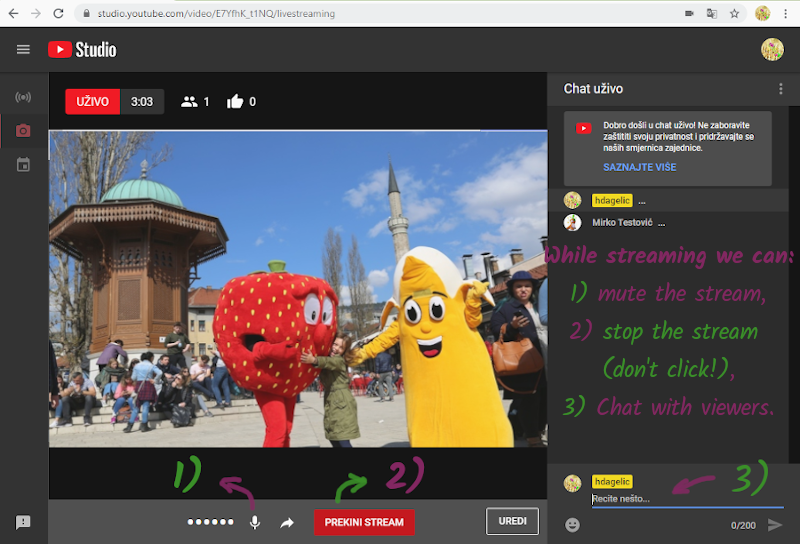Click the send feedback icon
The image size is (800, 544).
[x=23, y=522]
